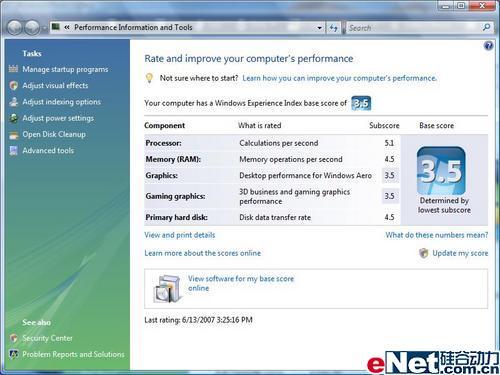Click the small 3.5 base score badge
This screenshot has height=375, width=500.
(361, 103)
